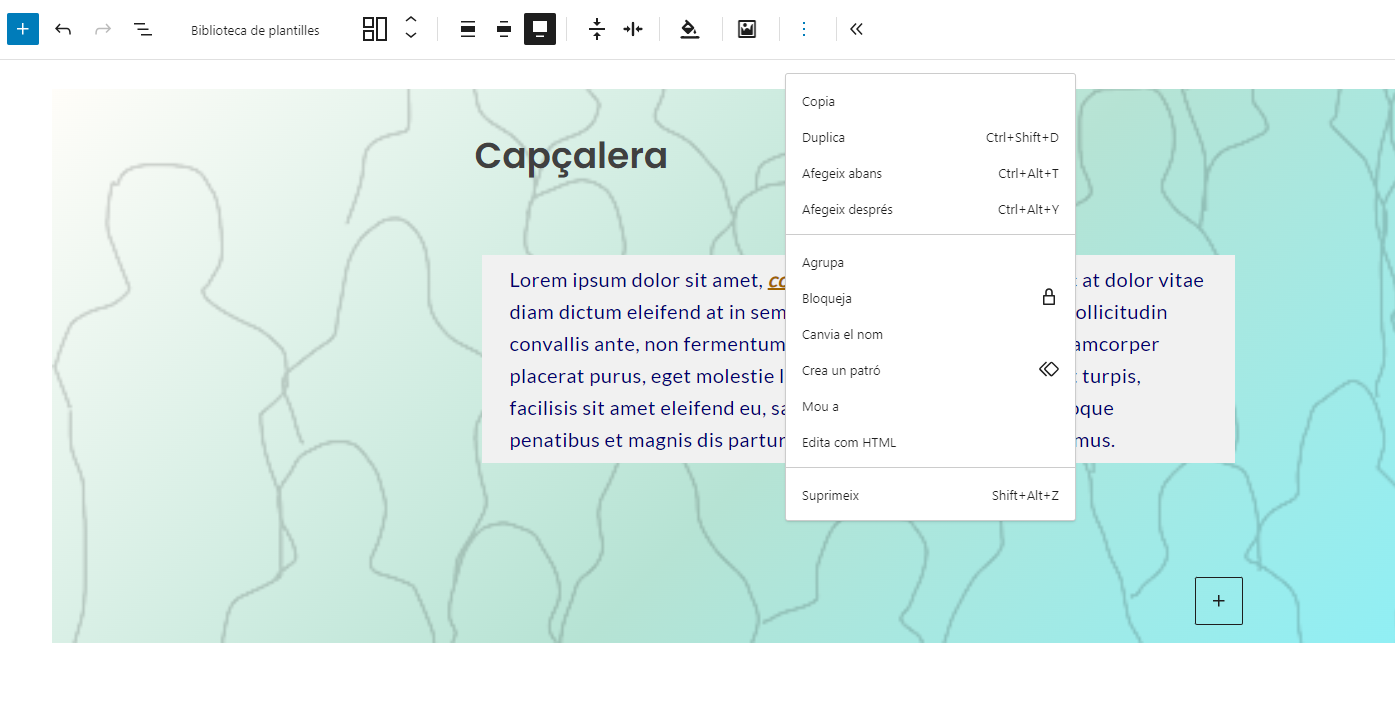Click the fill color bucket icon
1395x713 pixels.
[689, 29]
